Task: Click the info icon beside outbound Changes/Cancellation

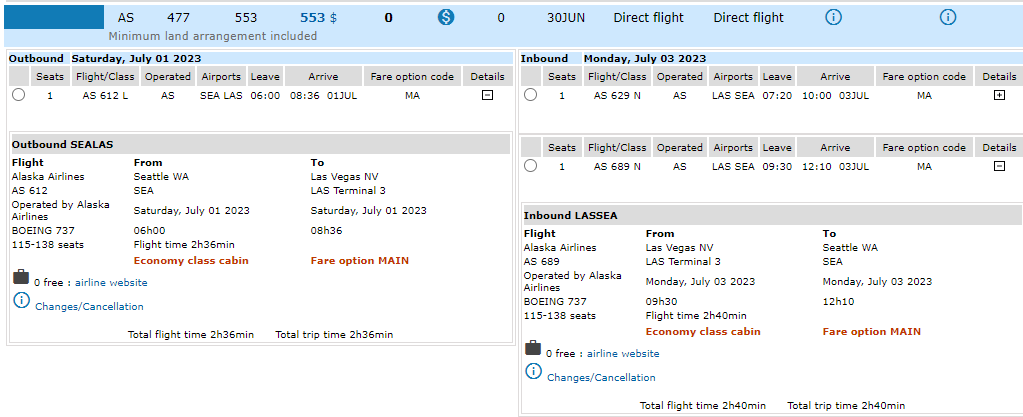Action: click(21, 301)
